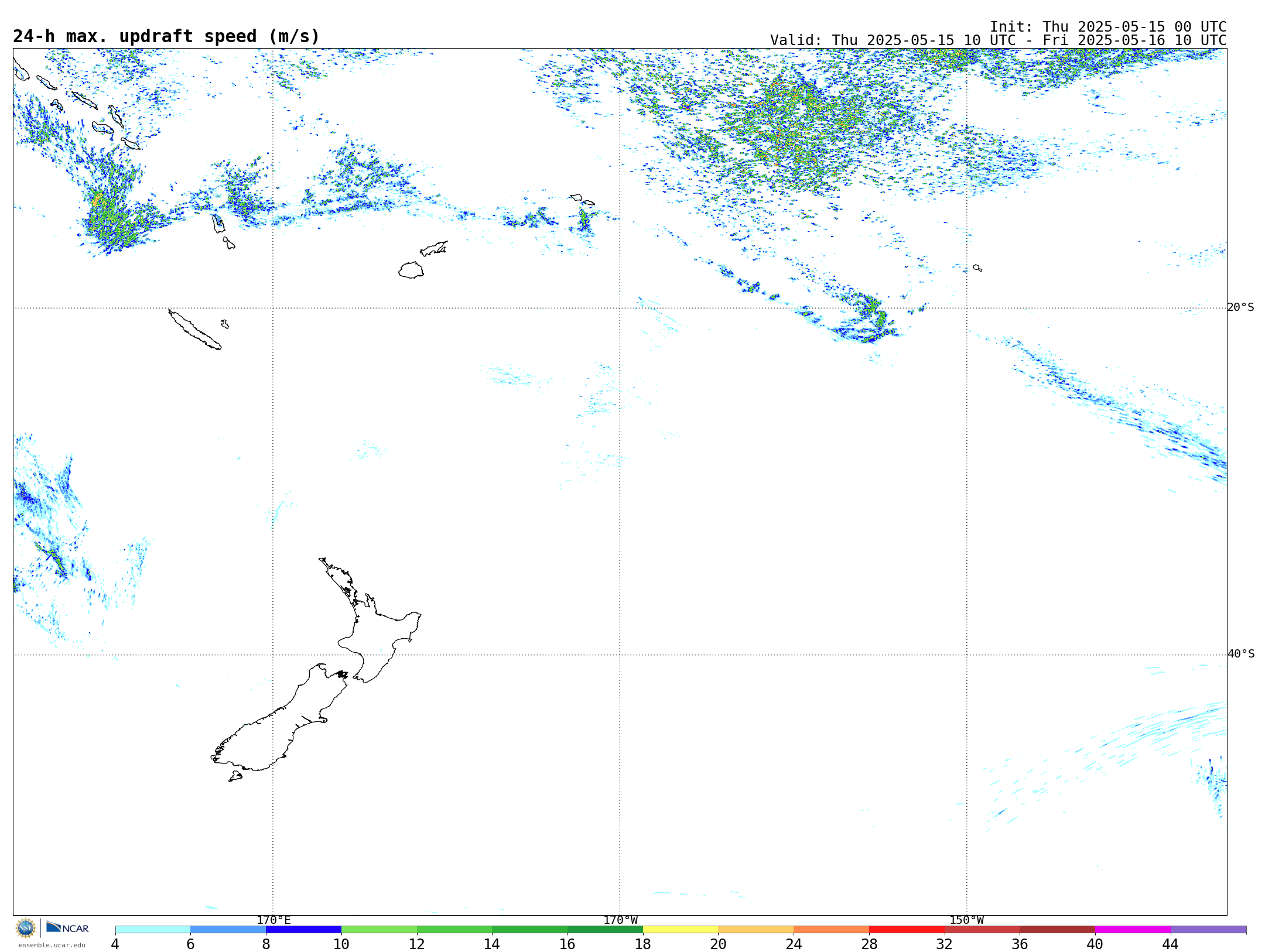Click colorbar tick label 12
Viewport: 1265px width, 952px height.
pos(417,944)
